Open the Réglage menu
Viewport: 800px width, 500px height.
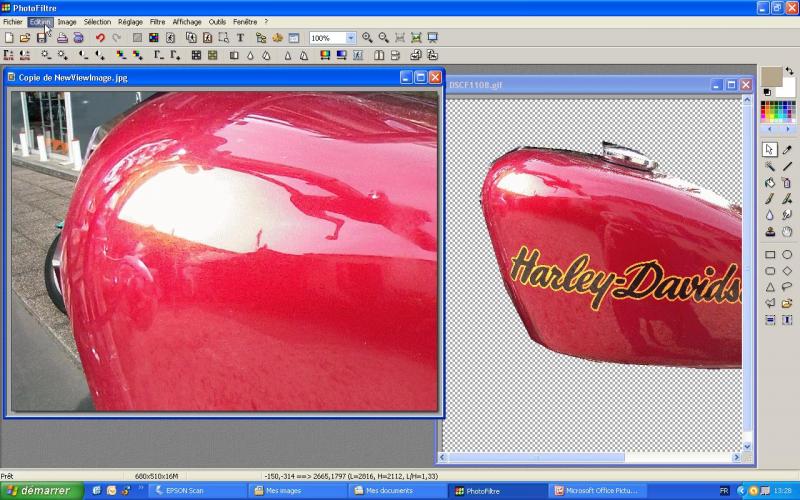coord(130,22)
